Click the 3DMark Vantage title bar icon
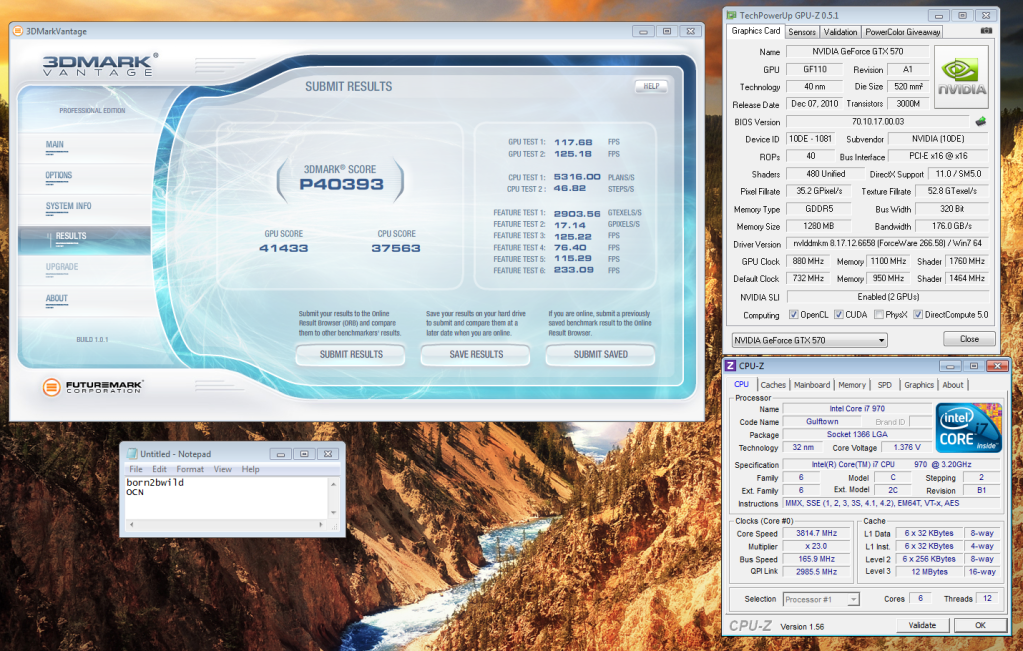Screen dimensions: 1023x651 click(x=18, y=31)
